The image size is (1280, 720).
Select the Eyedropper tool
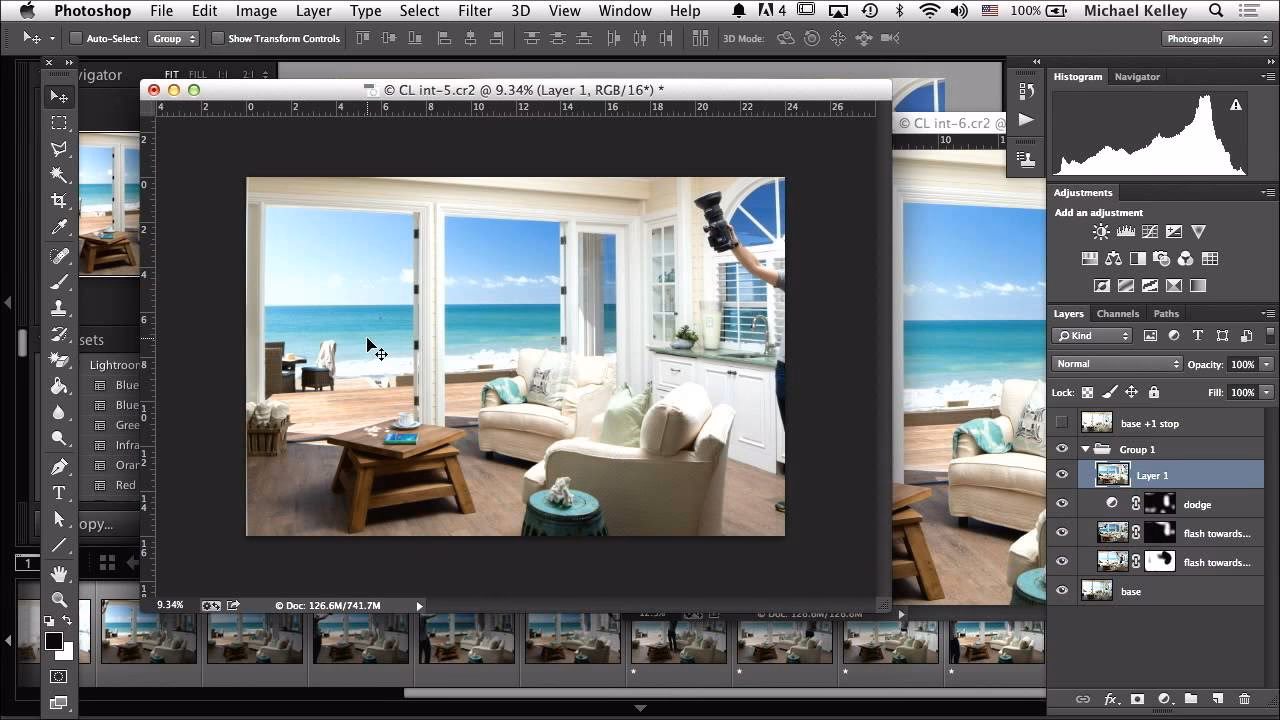pos(59,228)
